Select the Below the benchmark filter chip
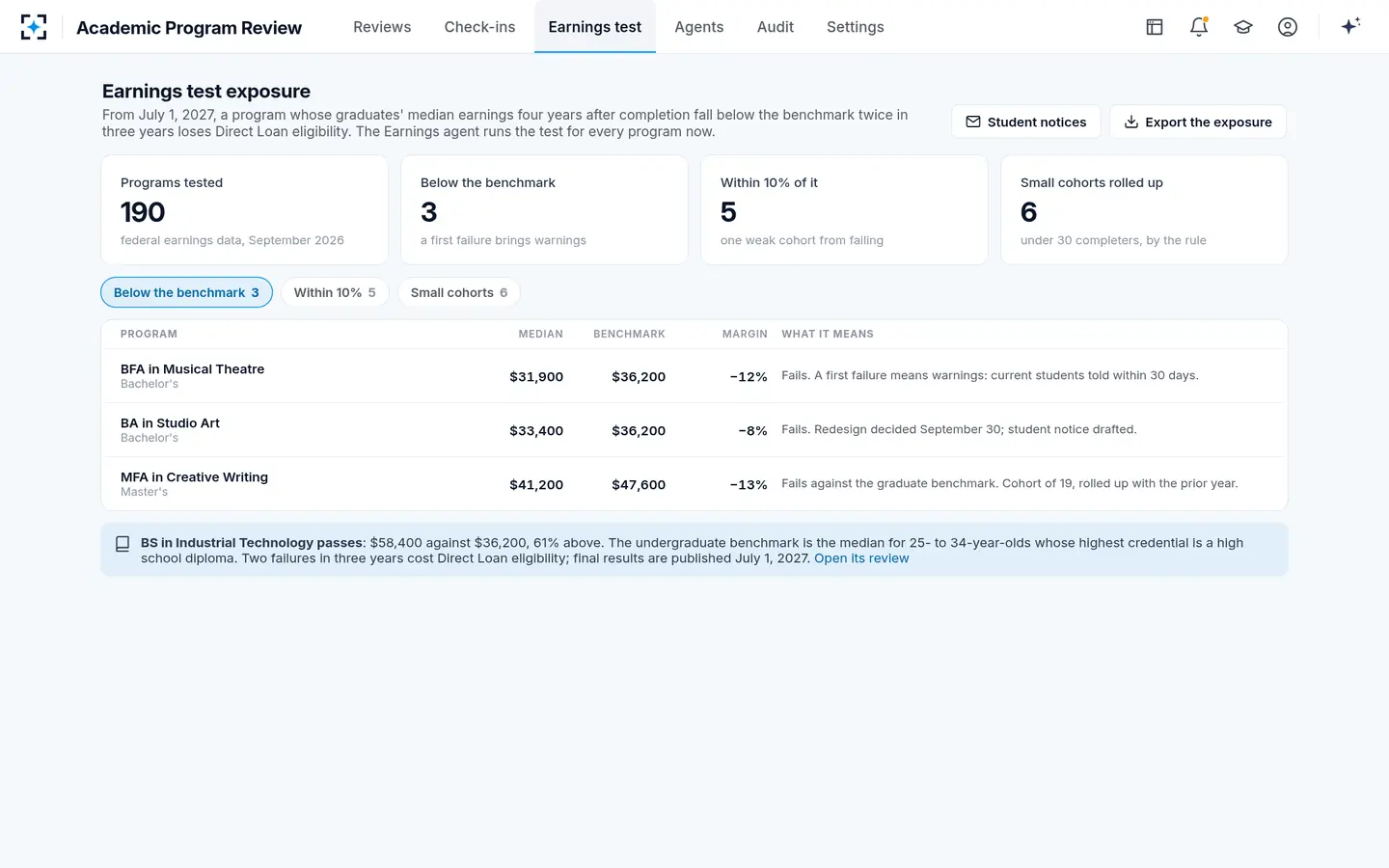This screenshot has height=868, width=1389. click(186, 292)
